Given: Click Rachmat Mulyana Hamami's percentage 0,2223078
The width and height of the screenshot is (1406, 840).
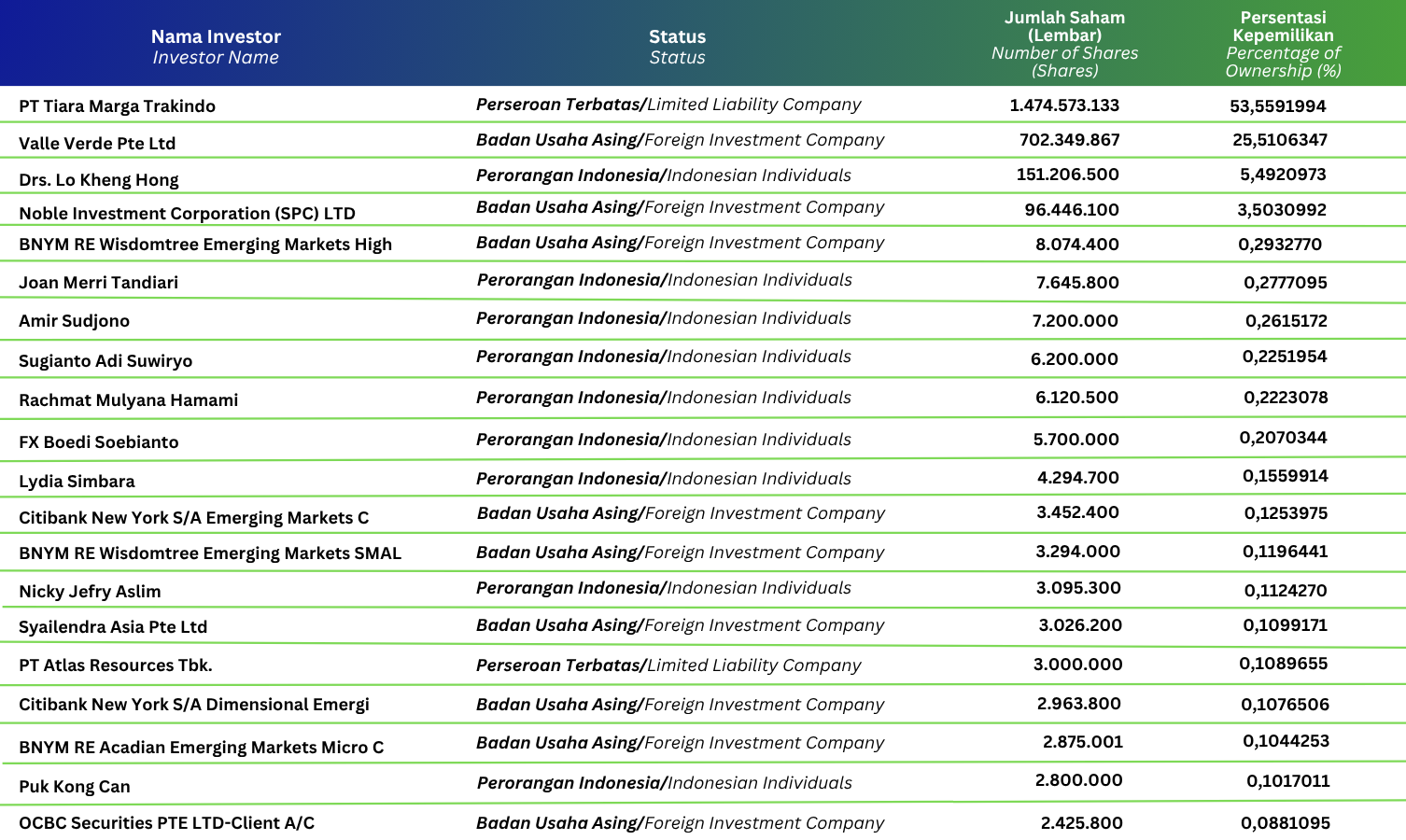Looking at the screenshot, I should tap(1286, 398).
